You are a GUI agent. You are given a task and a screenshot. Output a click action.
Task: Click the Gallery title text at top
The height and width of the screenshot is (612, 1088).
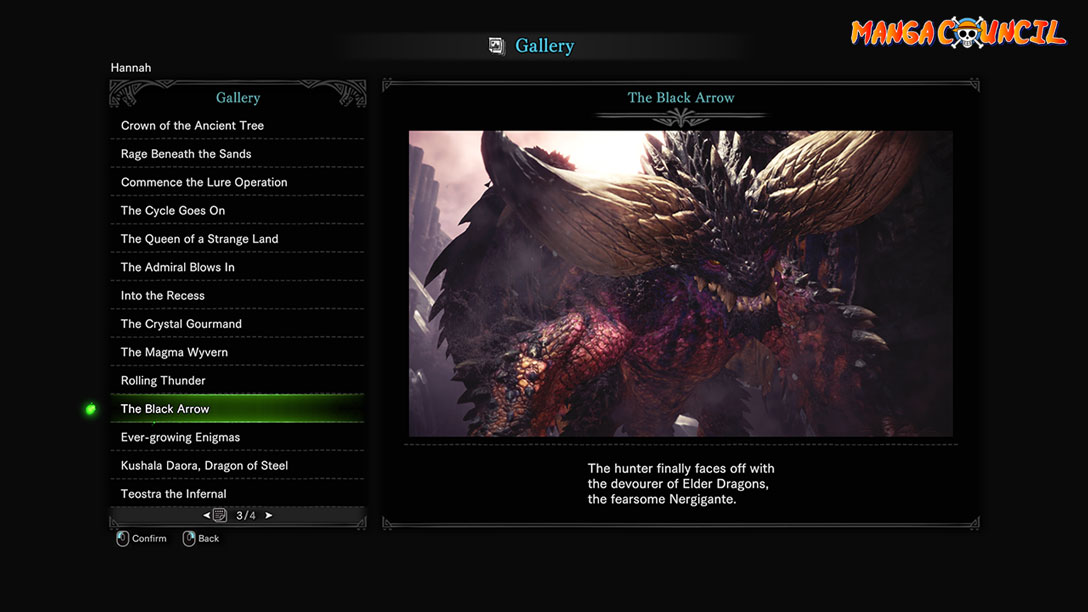pos(545,46)
